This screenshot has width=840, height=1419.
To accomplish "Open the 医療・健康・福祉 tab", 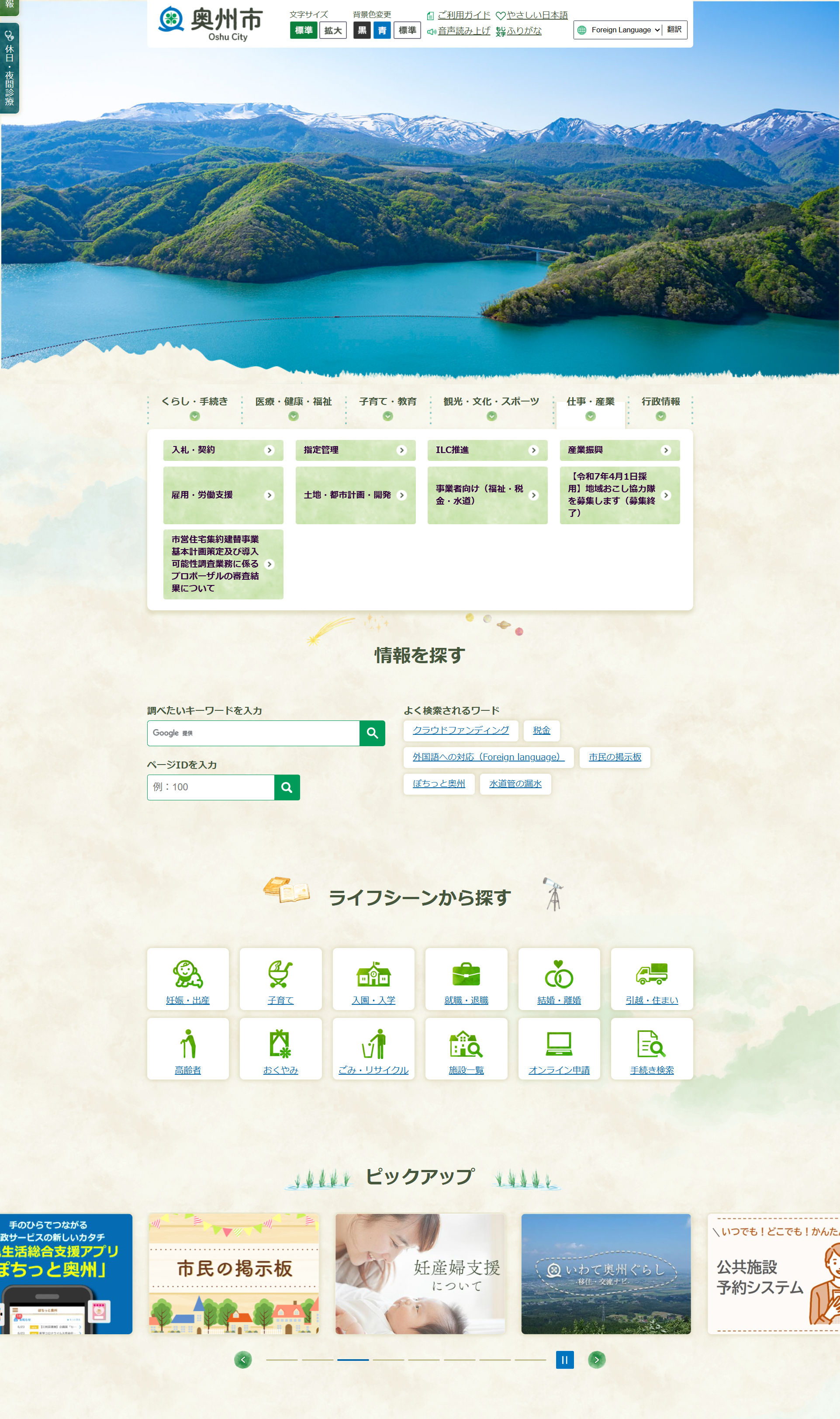I will click(293, 408).
